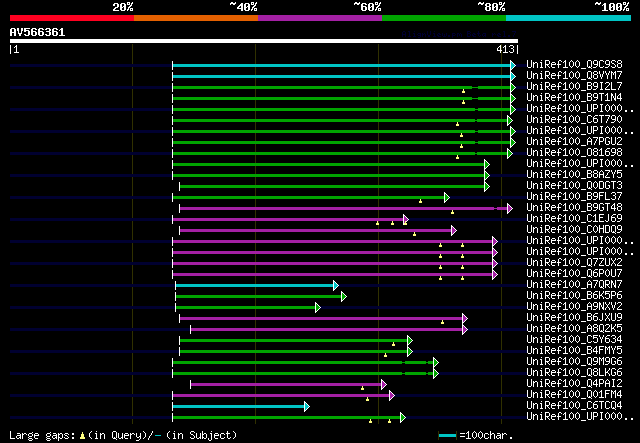The image size is (640, 443).
Task: Select the UniRef100_B6K5P6 label text
Action: click(x=574, y=296)
